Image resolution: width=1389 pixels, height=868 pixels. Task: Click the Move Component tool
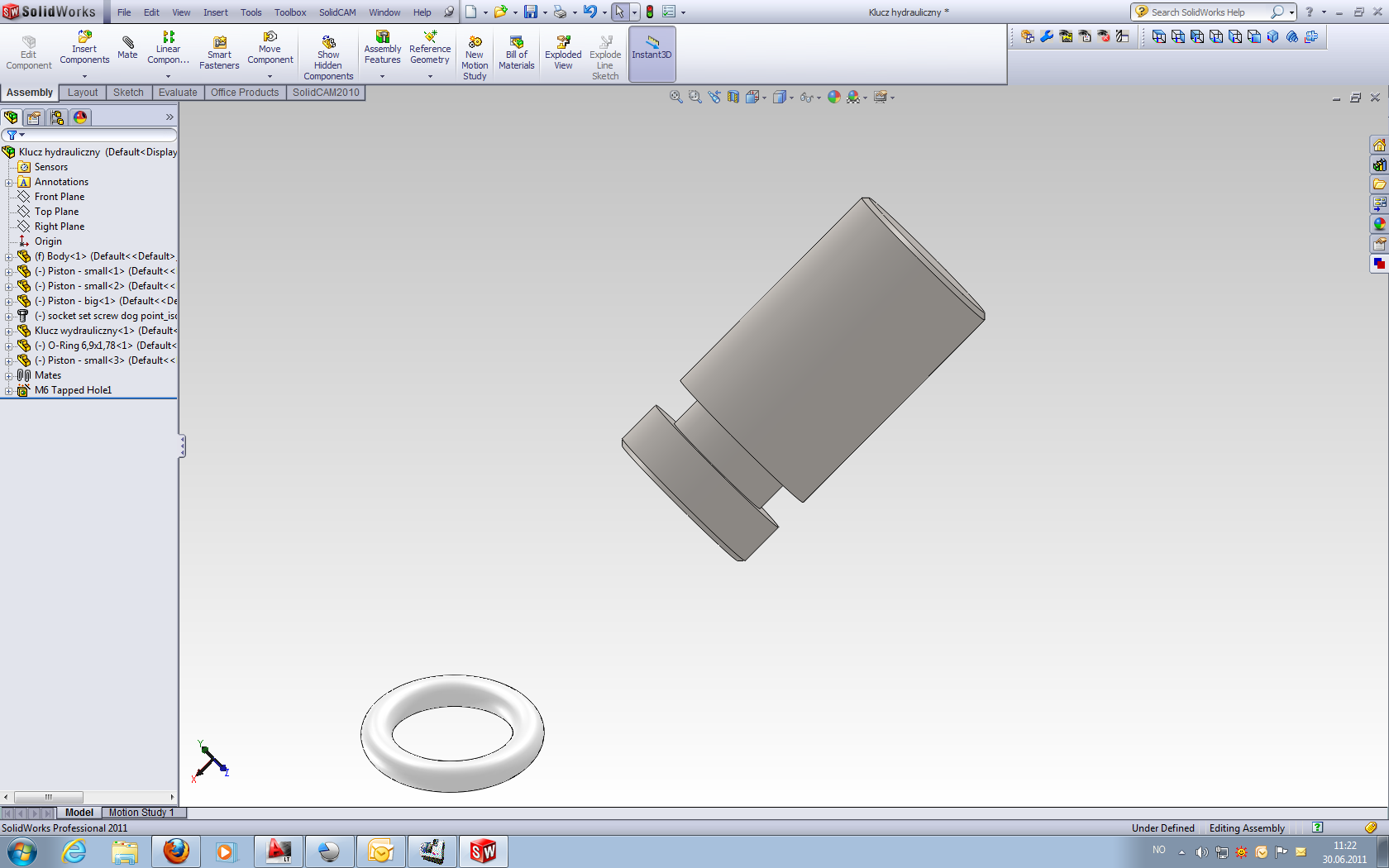click(x=270, y=48)
